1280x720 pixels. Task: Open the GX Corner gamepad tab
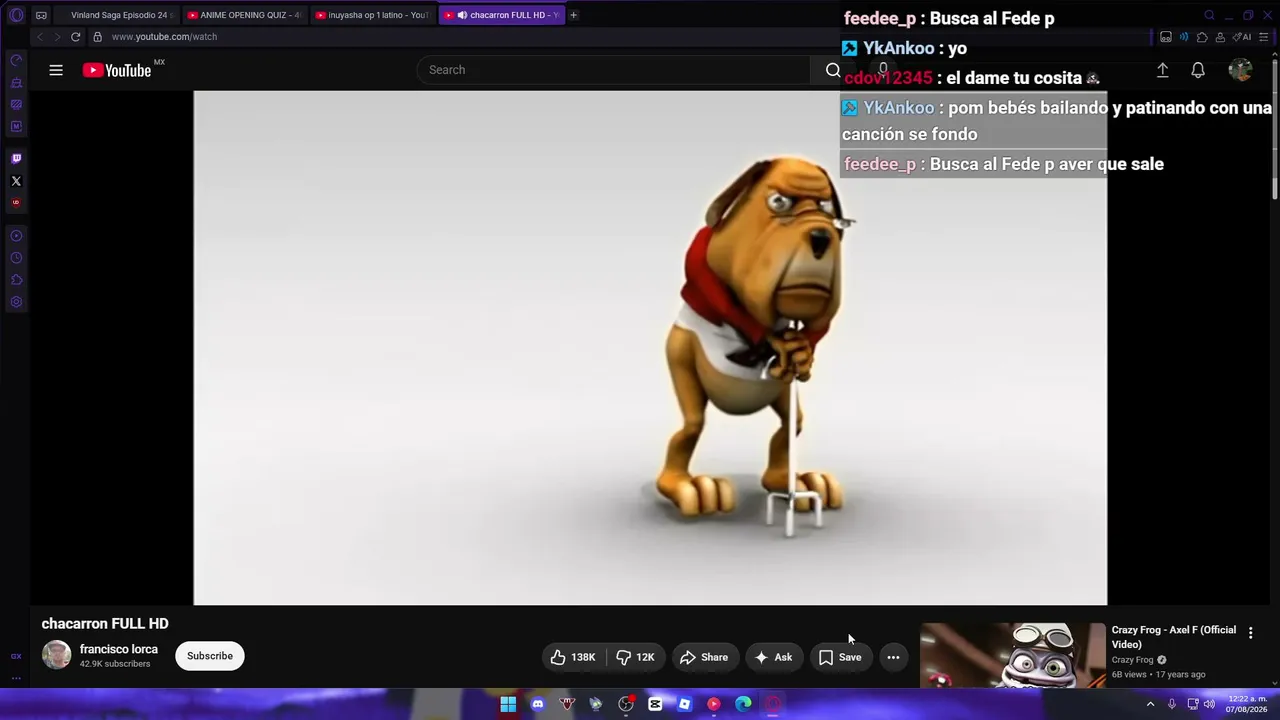[x=41, y=15]
